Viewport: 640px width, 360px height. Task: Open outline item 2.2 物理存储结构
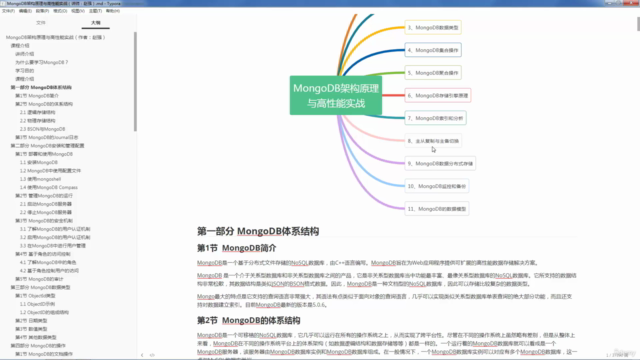click(38, 121)
